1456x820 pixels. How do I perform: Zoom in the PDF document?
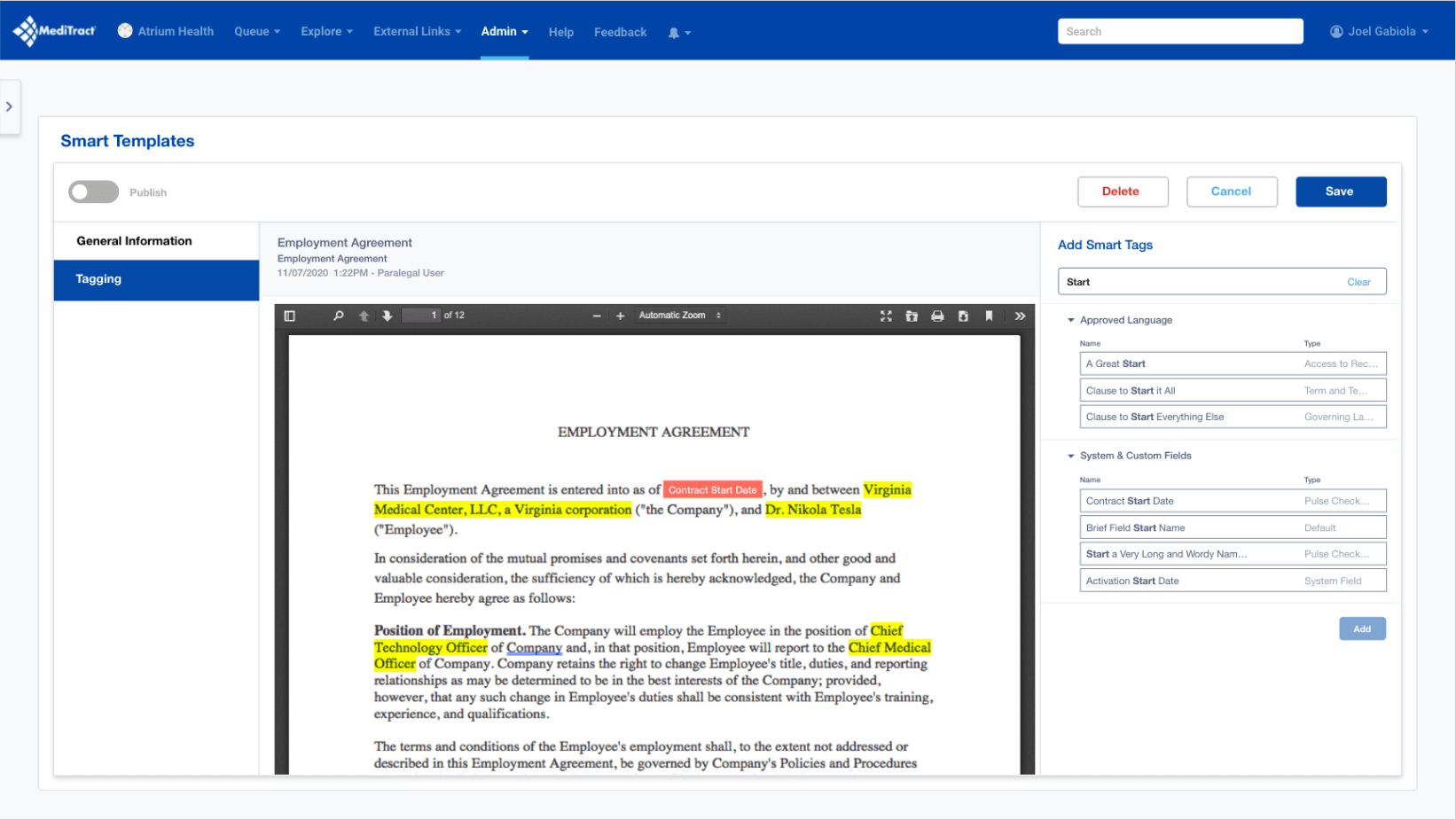coord(620,316)
